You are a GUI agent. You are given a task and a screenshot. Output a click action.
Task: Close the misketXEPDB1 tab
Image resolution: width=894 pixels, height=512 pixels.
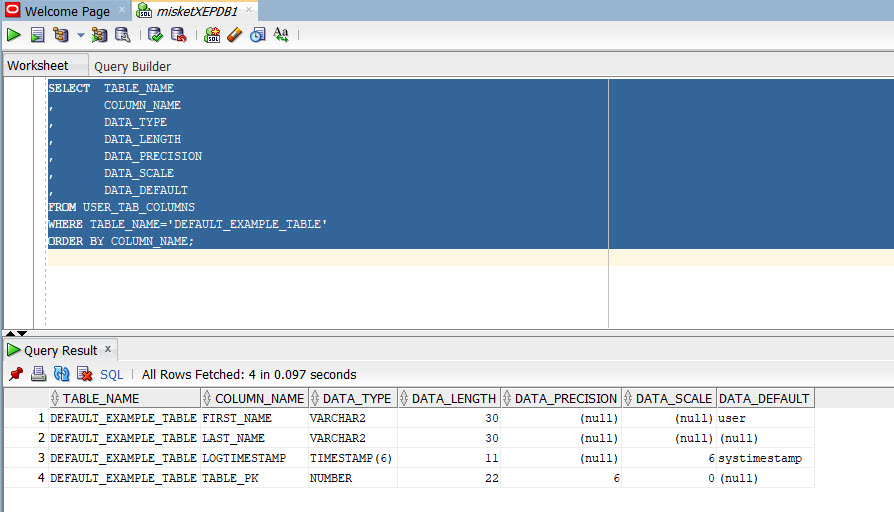tap(249, 10)
